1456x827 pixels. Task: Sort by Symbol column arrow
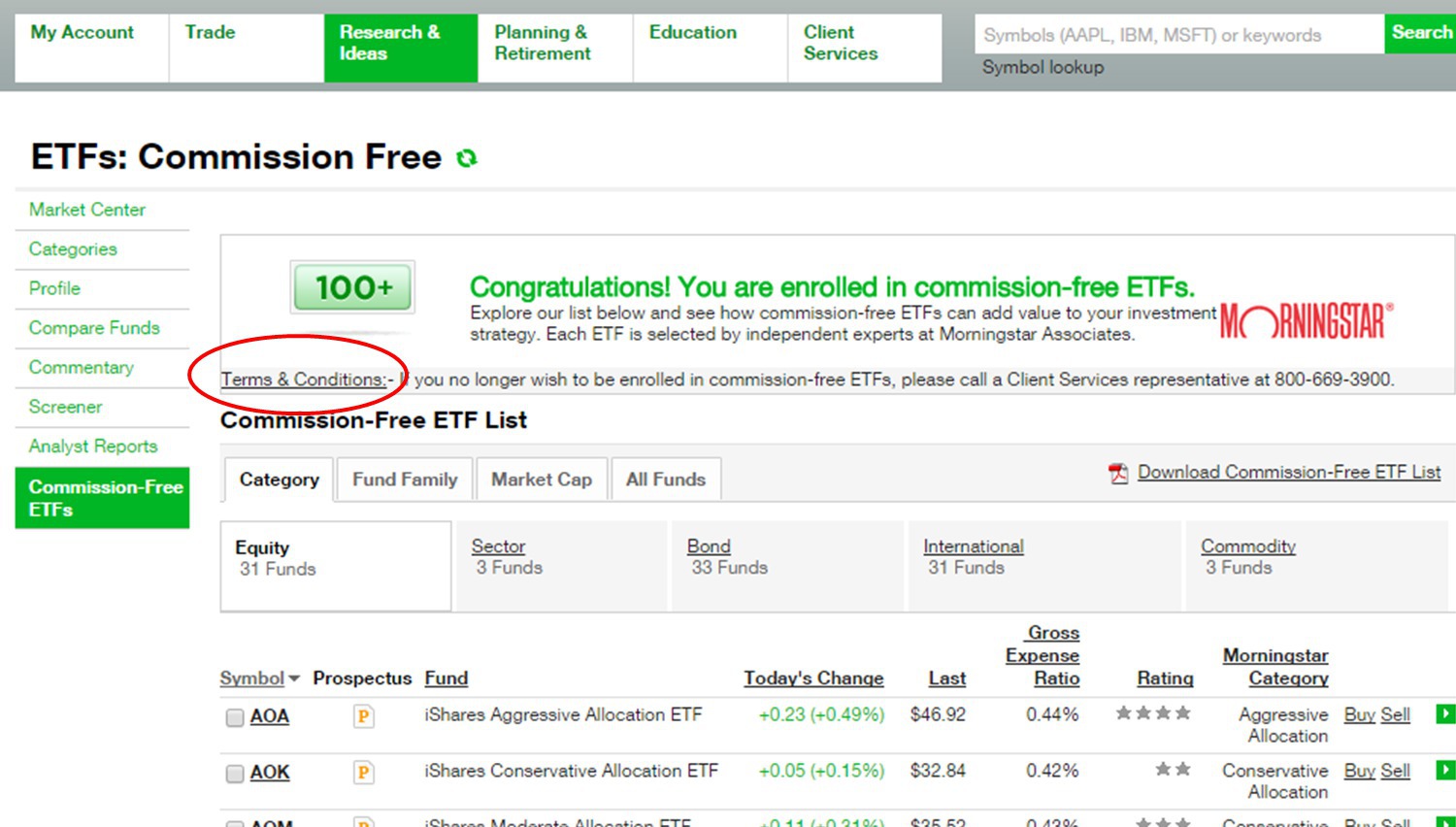pyautogui.click(x=294, y=678)
